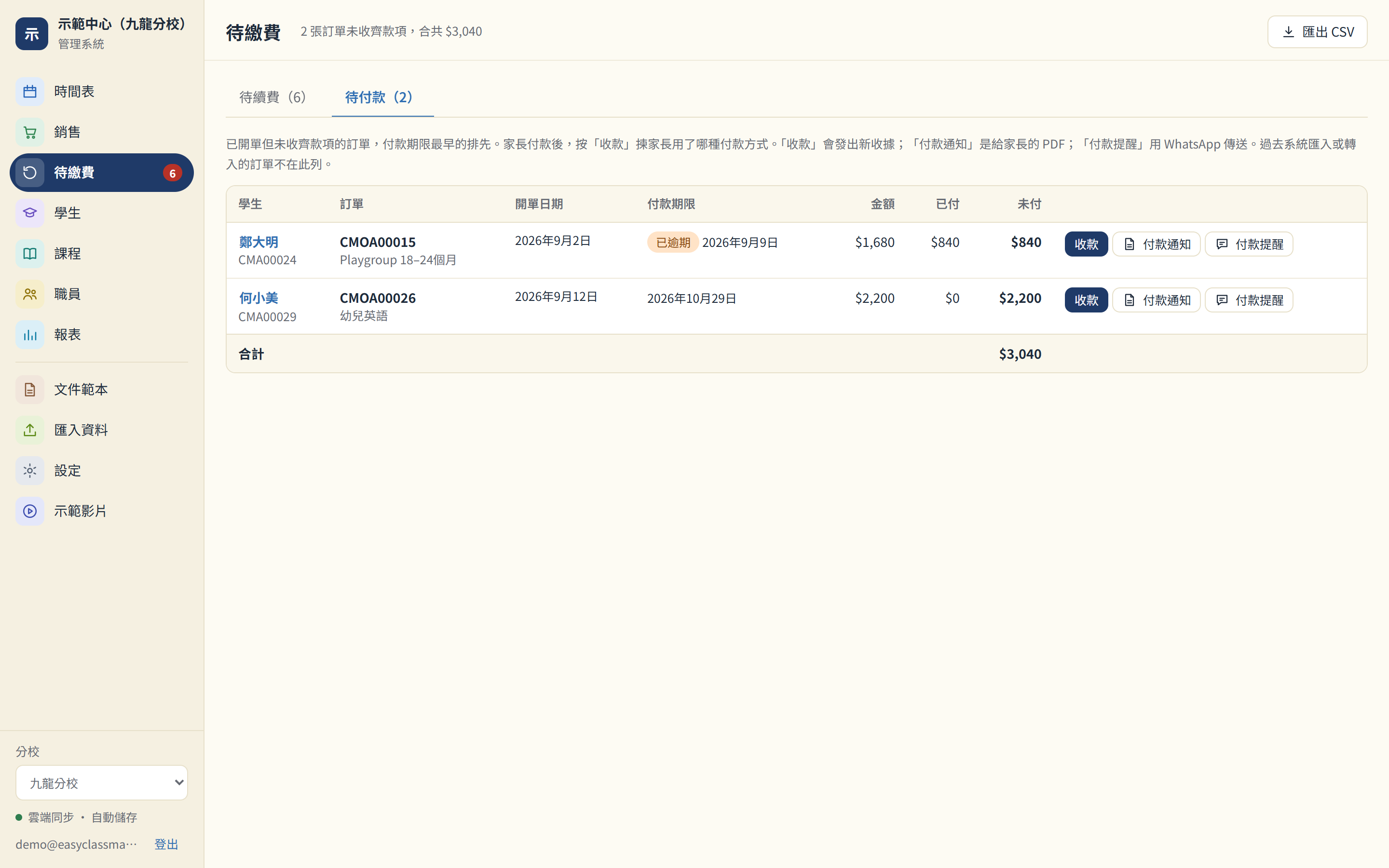Open the 設定 gear icon

click(30, 471)
